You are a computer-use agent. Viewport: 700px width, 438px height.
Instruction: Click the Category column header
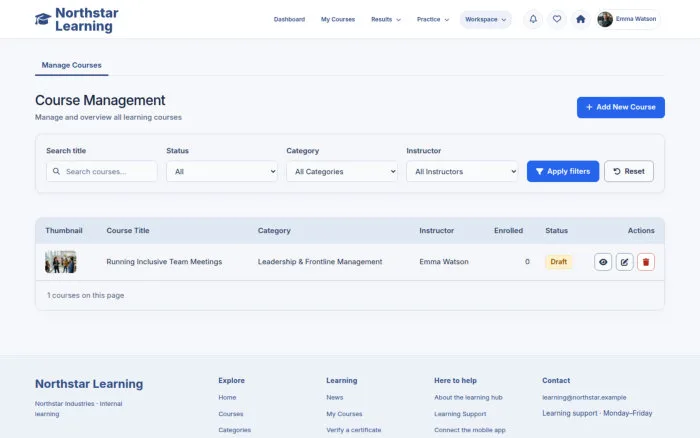[274, 231]
